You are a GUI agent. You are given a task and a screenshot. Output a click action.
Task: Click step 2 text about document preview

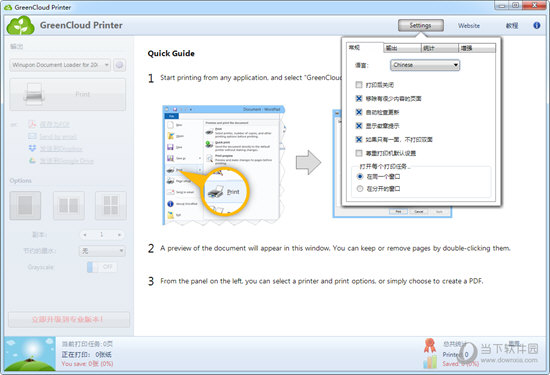(x=335, y=248)
